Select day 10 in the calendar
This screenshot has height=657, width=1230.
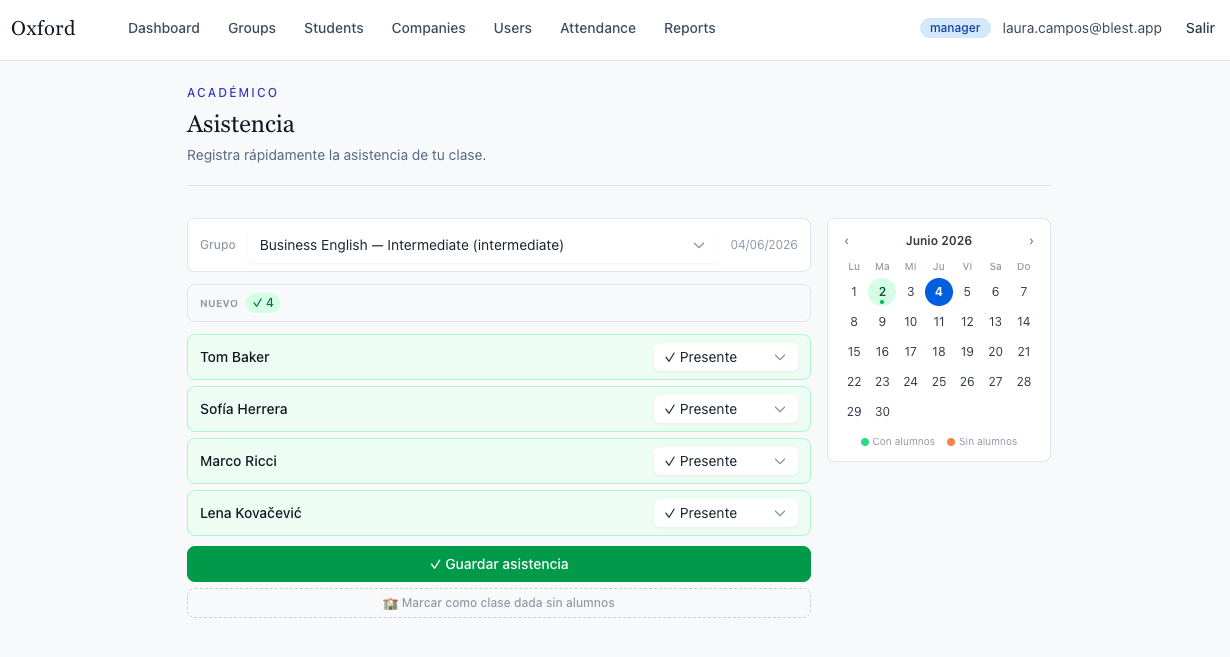910,322
